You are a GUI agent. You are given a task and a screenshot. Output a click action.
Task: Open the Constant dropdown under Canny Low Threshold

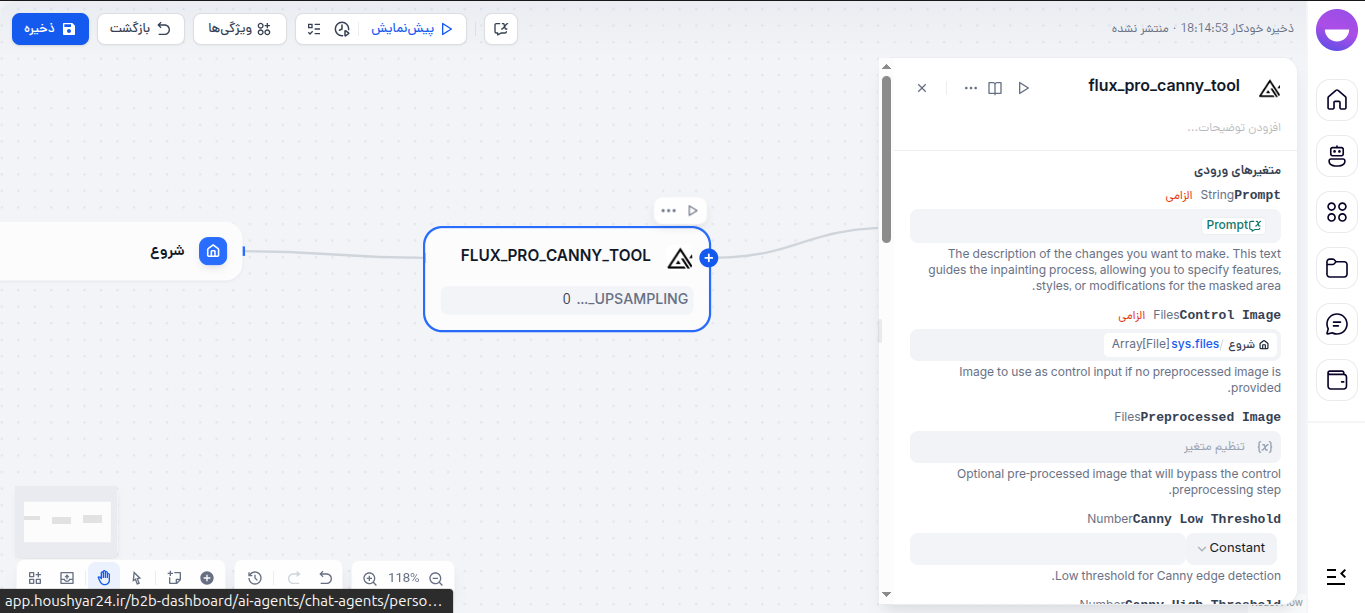(x=1231, y=548)
